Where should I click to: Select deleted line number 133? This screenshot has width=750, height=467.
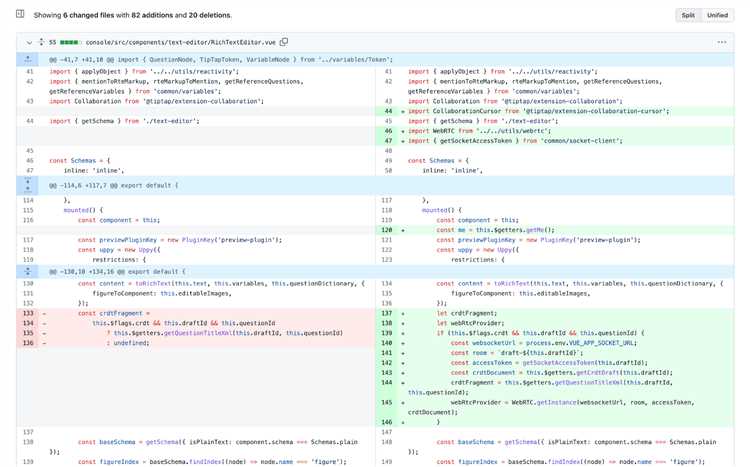(x=28, y=313)
